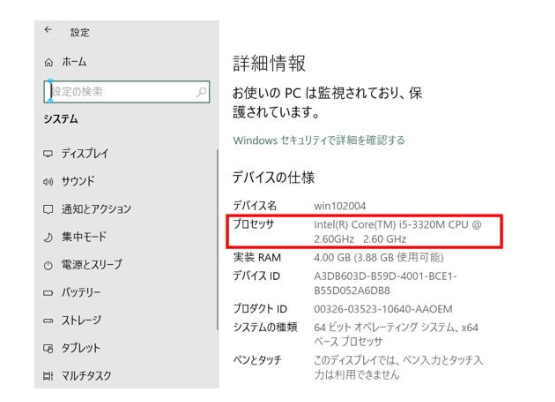Click the システムの種類 label
Viewport: 555px width, 402px height.
(265, 327)
